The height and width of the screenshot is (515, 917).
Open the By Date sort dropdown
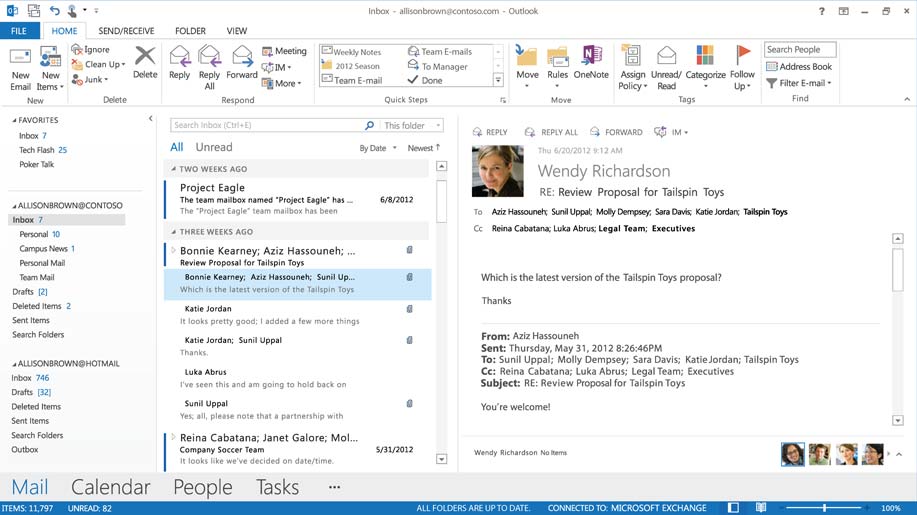[378, 148]
